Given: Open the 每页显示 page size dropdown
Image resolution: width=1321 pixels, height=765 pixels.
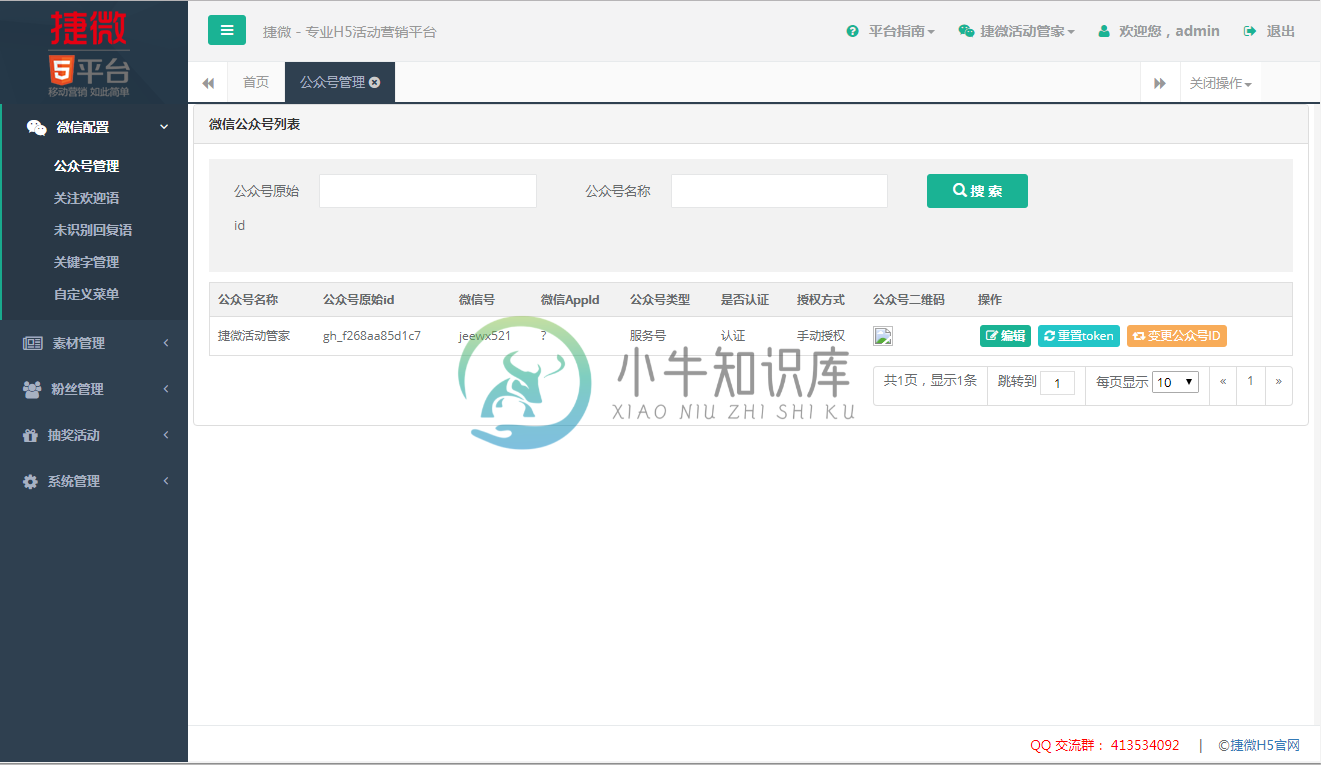Looking at the screenshot, I should click(x=1175, y=382).
